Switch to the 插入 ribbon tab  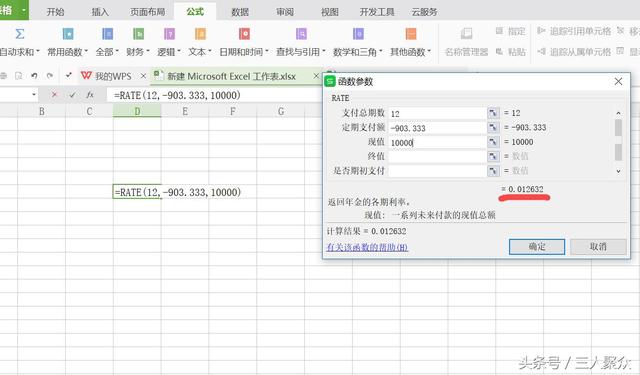point(100,12)
